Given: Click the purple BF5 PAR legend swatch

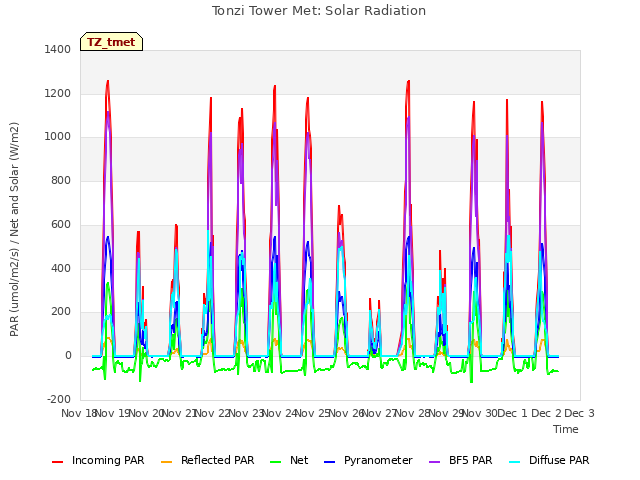Looking at the screenshot, I should [x=435, y=462].
